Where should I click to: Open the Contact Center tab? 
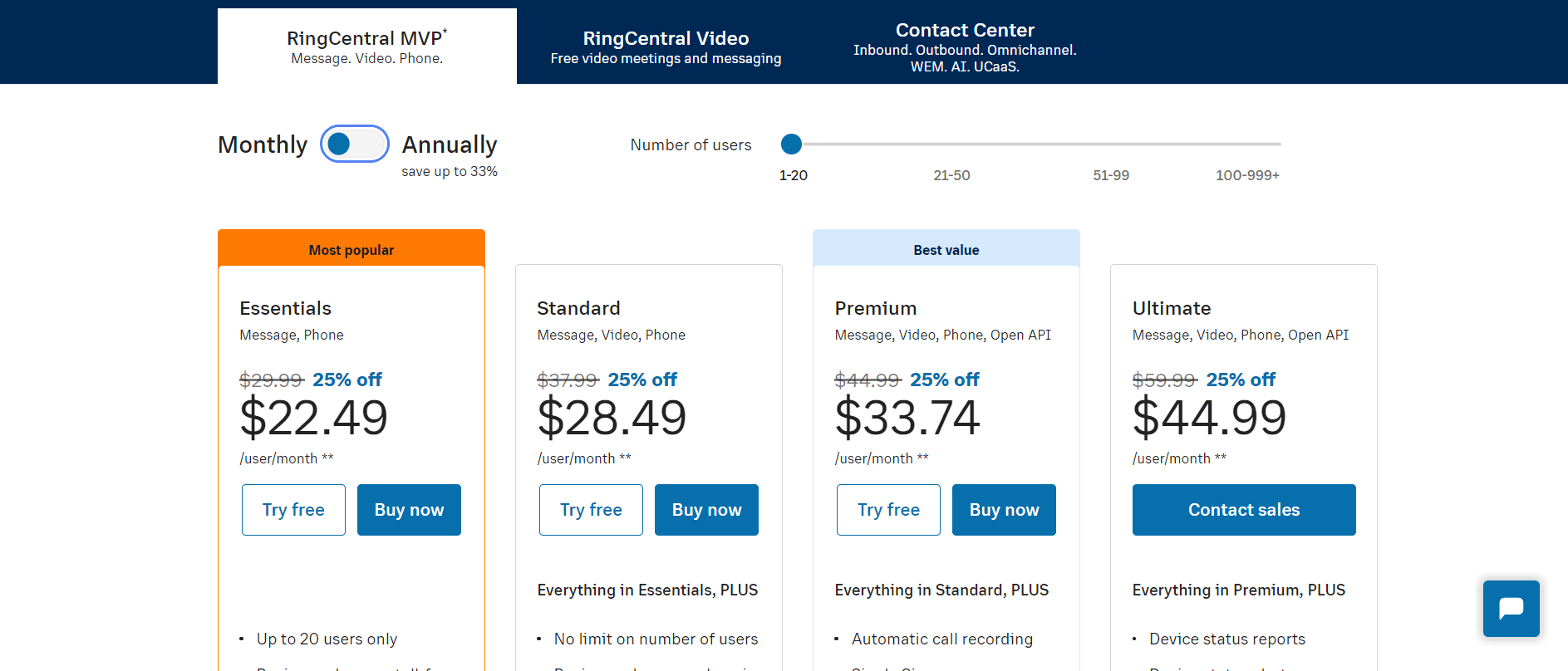tap(965, 47)
